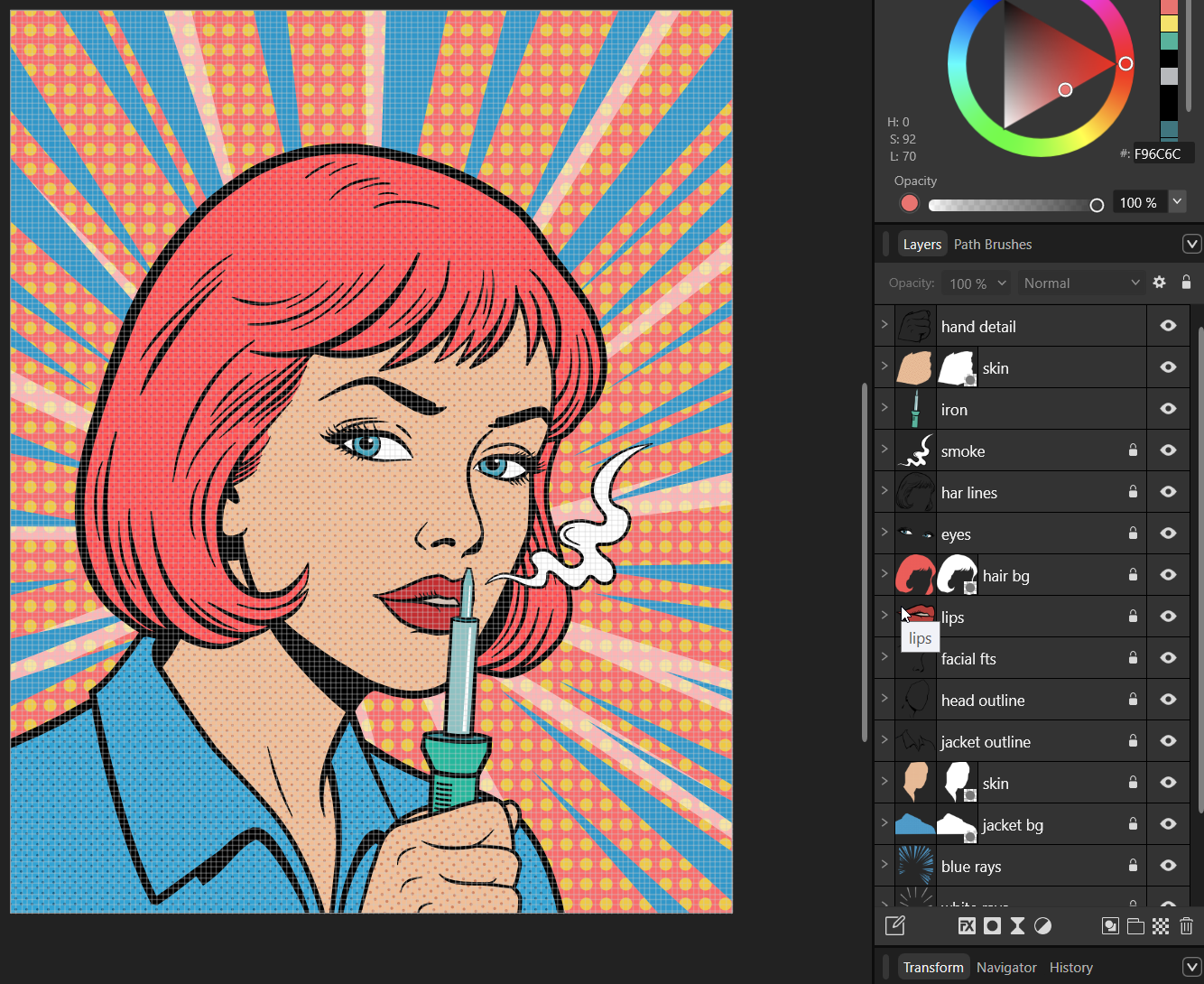Screen dimensions: 1204x984
Task: Add a mask layer using mask icon
Action: click(992, 926)
